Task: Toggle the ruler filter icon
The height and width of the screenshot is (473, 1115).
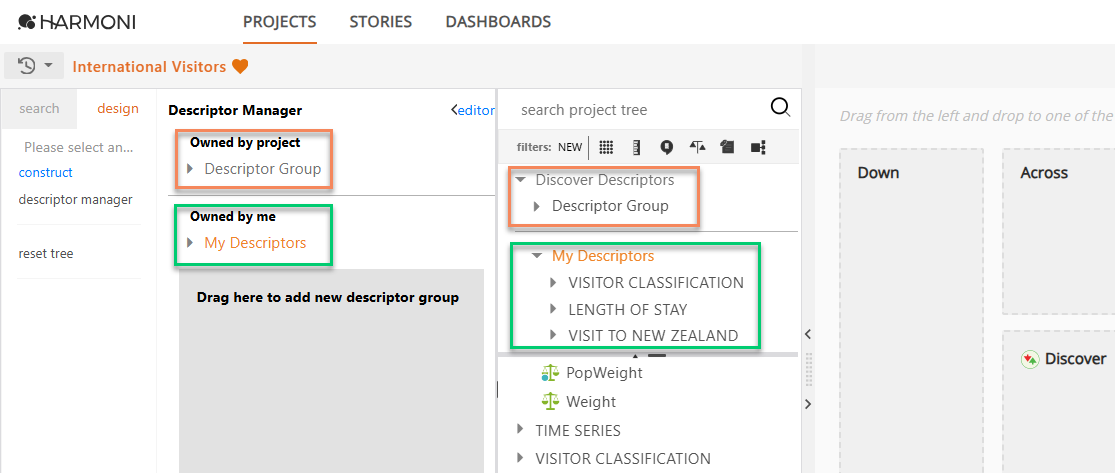Action: point(636,147)
